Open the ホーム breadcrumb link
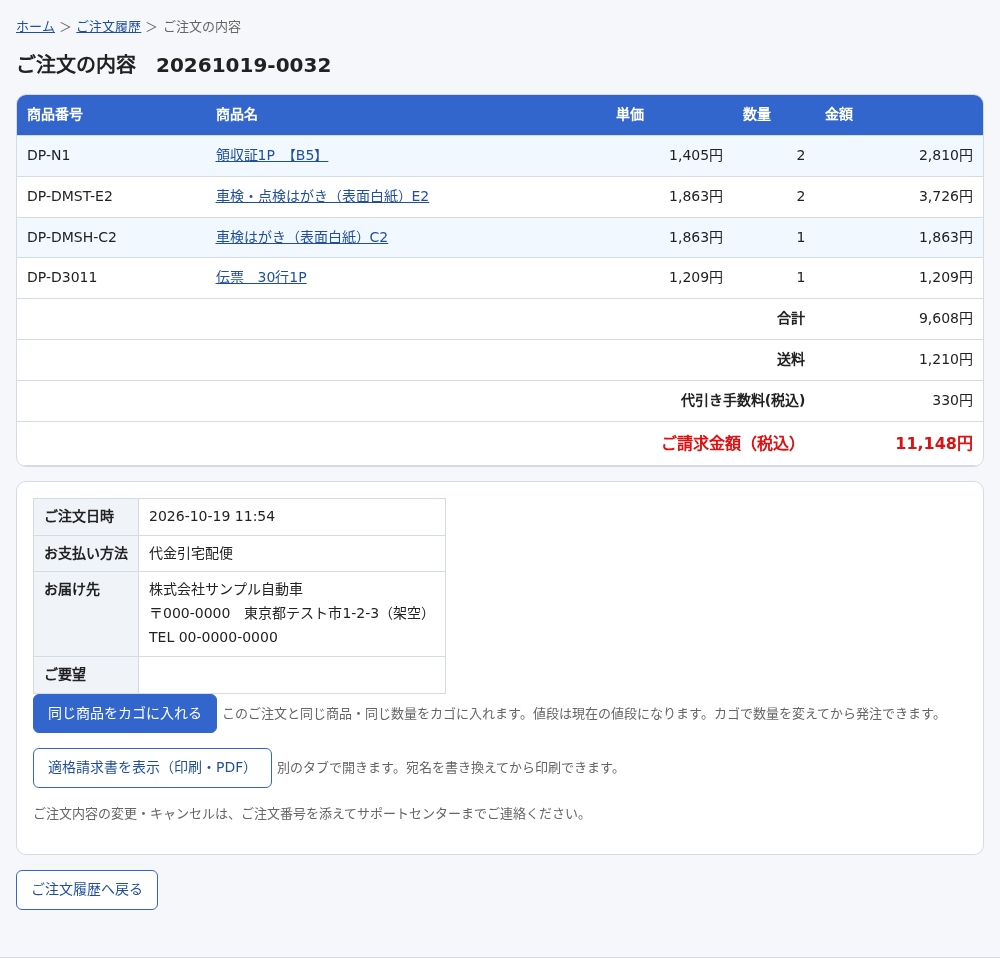The height and width of the screenshot is (958, 1000). (x=35, y=27)
